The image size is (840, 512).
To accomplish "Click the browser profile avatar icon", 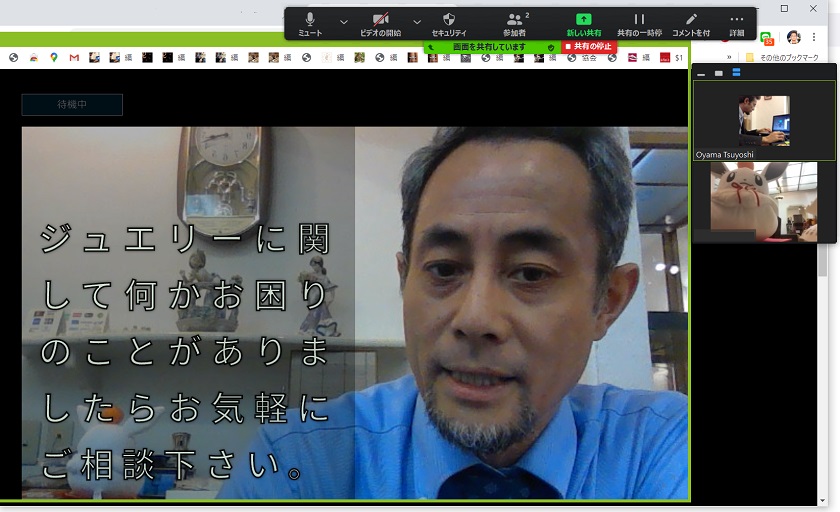I will tap(793, 37).
